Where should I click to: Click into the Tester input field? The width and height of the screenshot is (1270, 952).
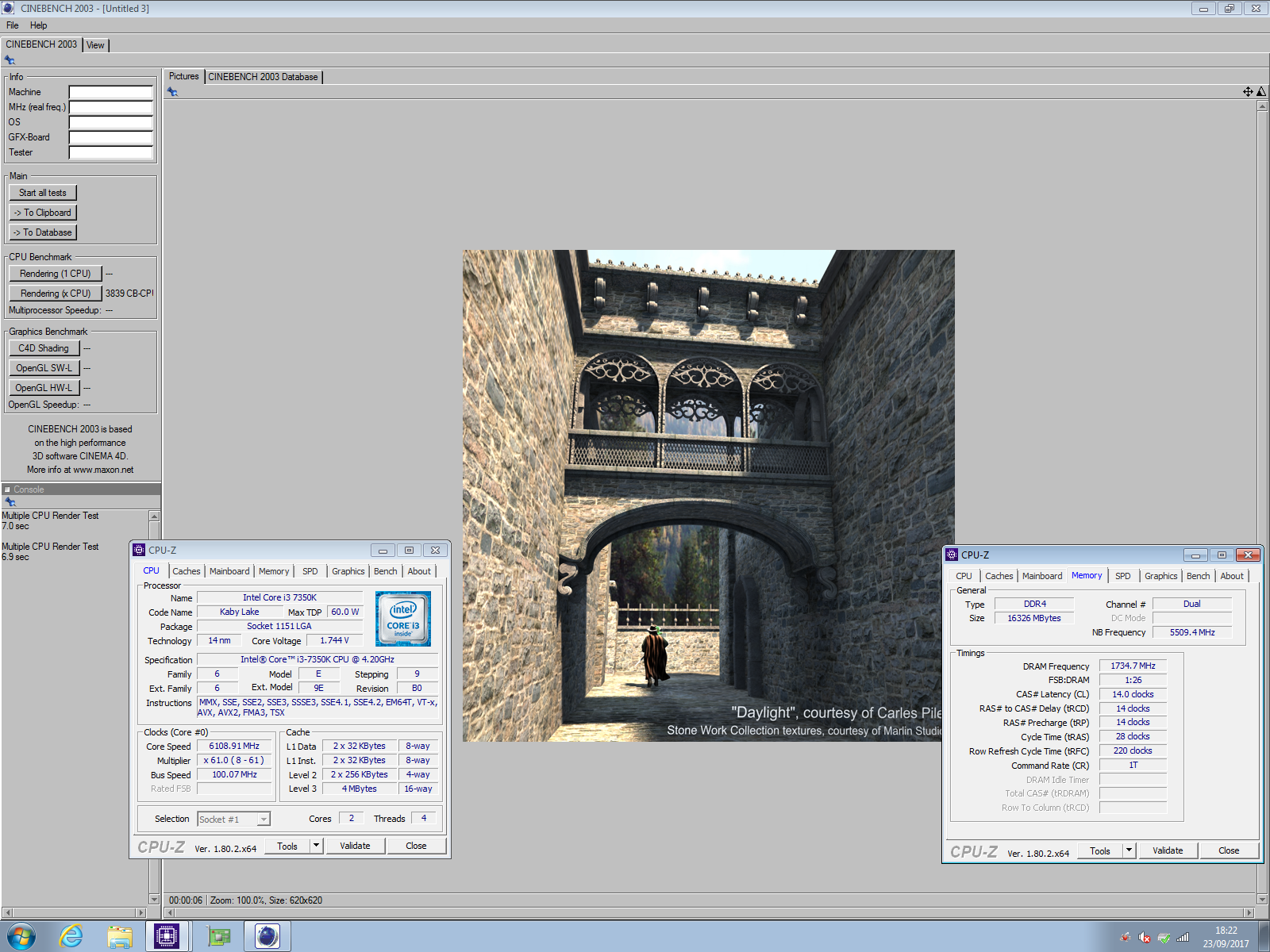click(x=110, y=152)
